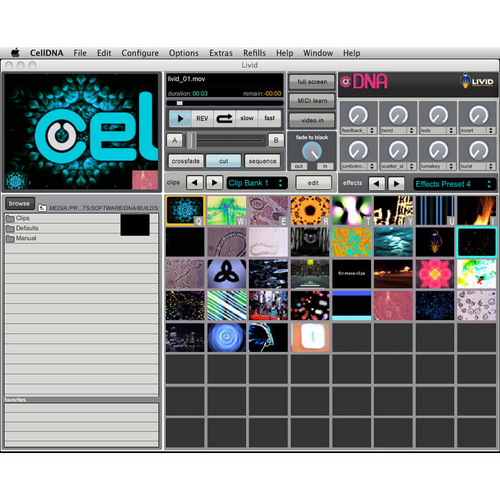Open the Effects Preset 4 dropdown

pyautogui.click(x=455, y=184)
